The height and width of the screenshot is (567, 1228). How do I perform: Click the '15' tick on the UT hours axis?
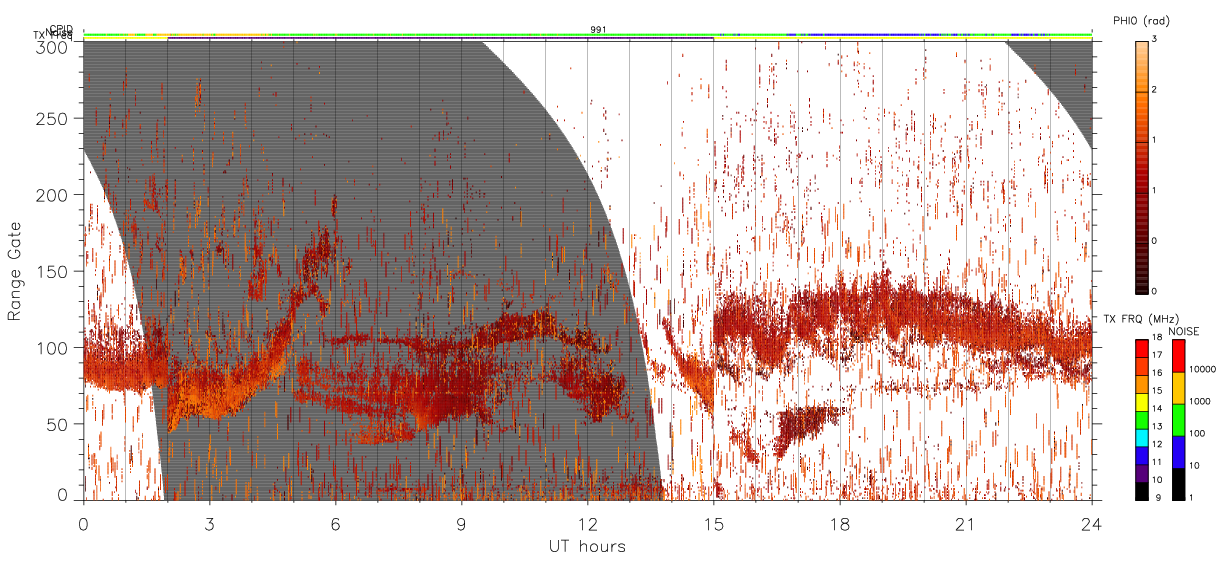(x=713, y=524)
